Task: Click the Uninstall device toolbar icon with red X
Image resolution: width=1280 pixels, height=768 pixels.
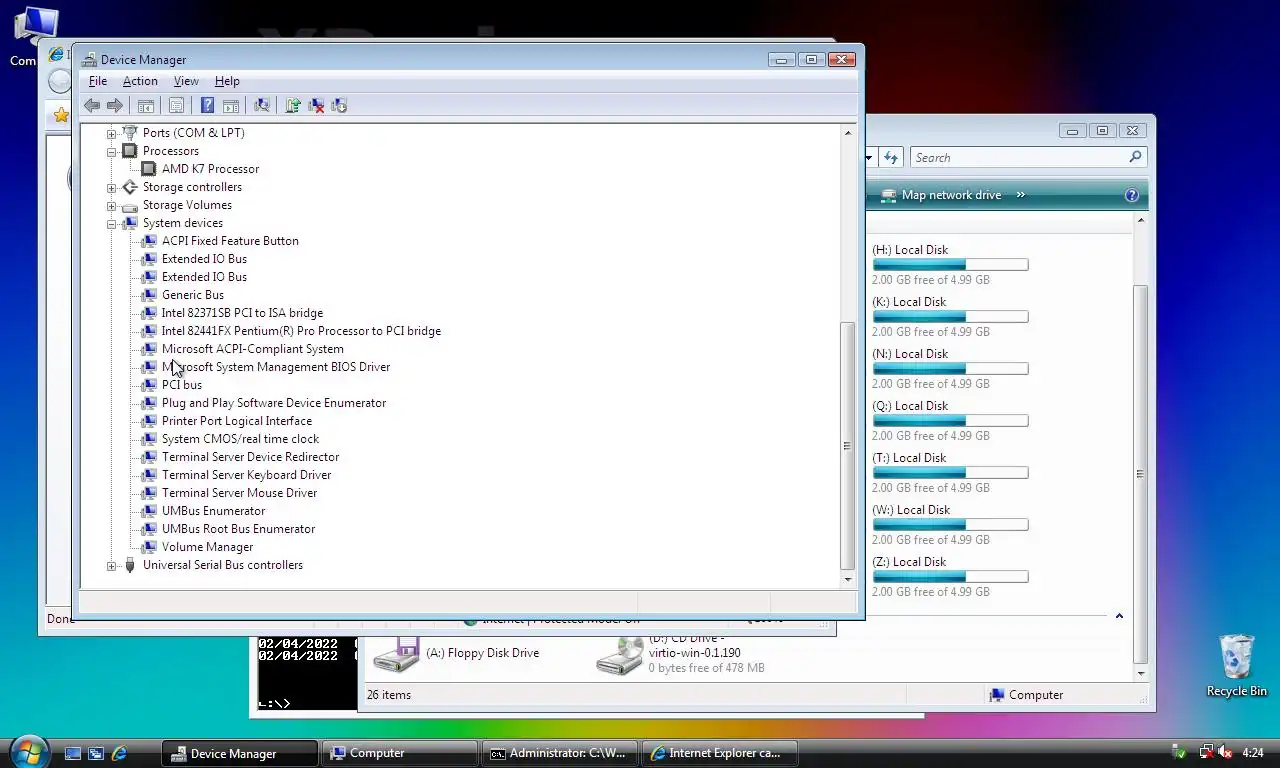Action: coord(316,105)
